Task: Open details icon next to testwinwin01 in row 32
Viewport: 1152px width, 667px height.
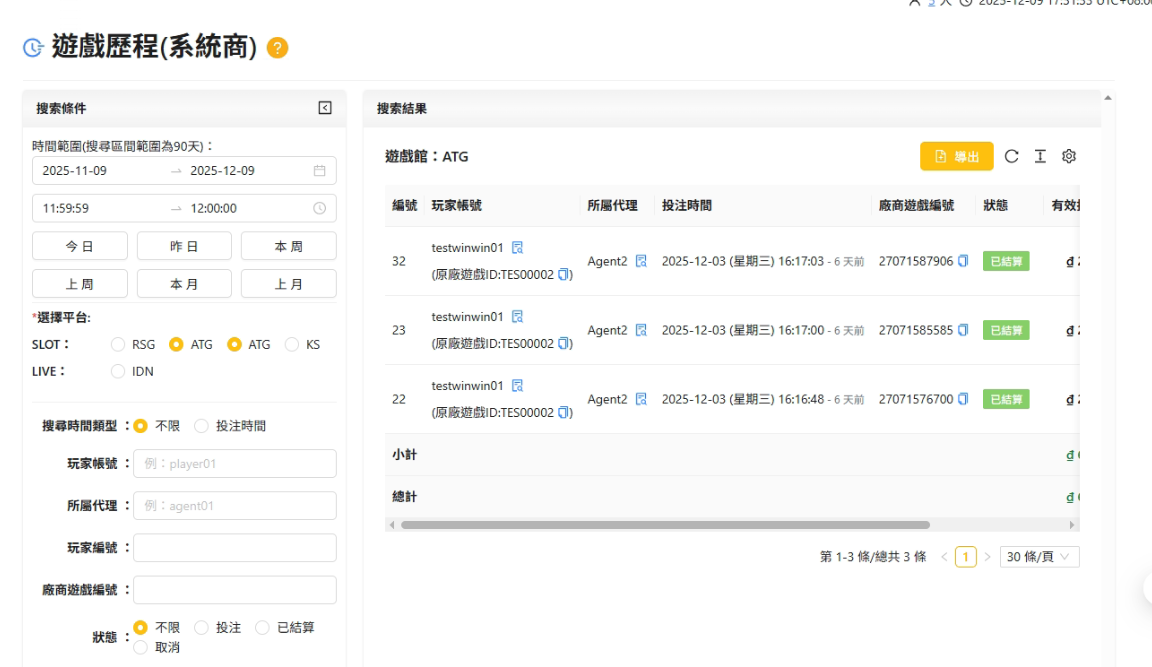Action: click(x=517, y=248)
